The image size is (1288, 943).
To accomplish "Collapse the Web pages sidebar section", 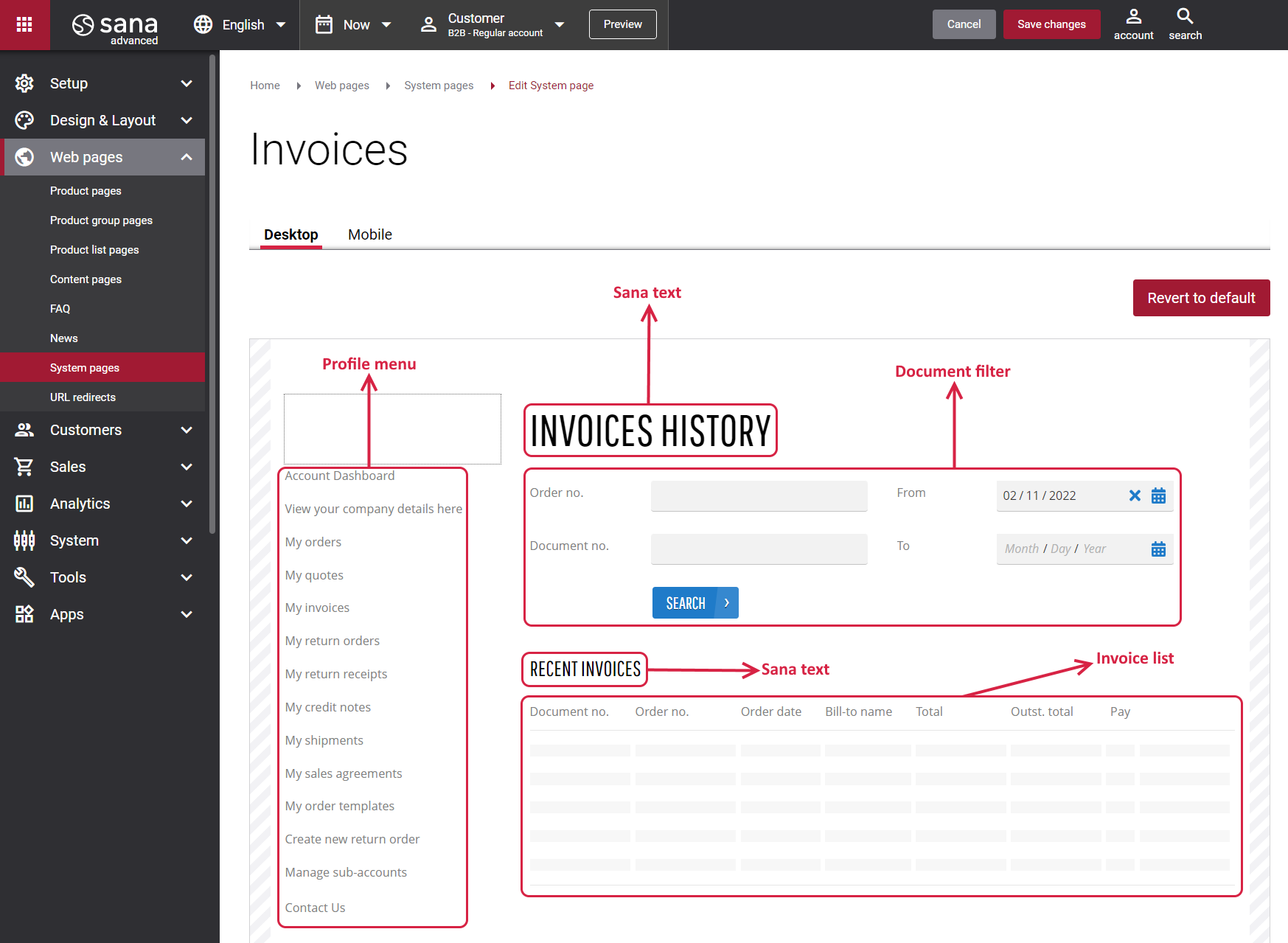I will click(187, 156).
